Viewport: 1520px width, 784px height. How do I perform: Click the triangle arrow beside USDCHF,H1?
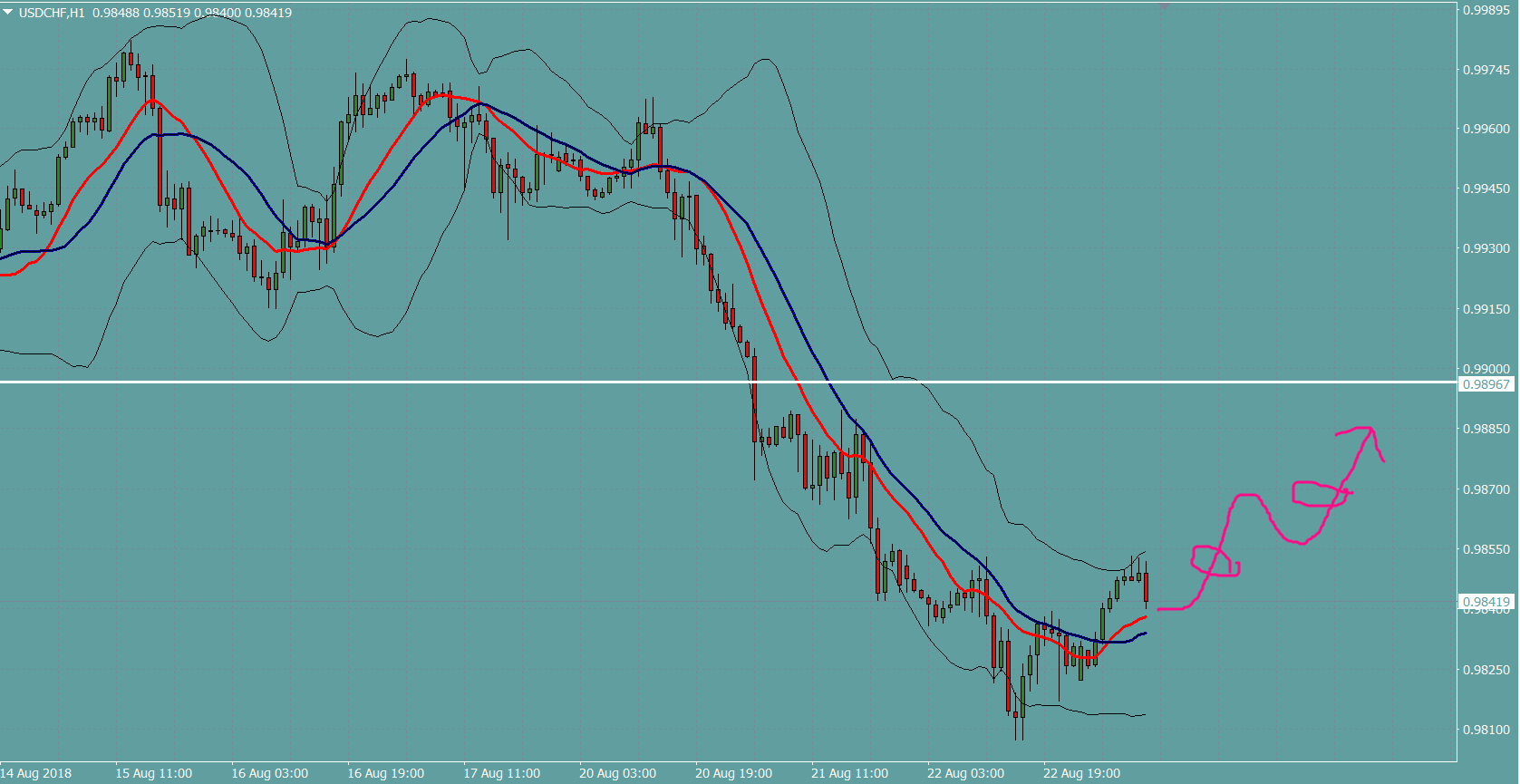(x=8, y=13)
